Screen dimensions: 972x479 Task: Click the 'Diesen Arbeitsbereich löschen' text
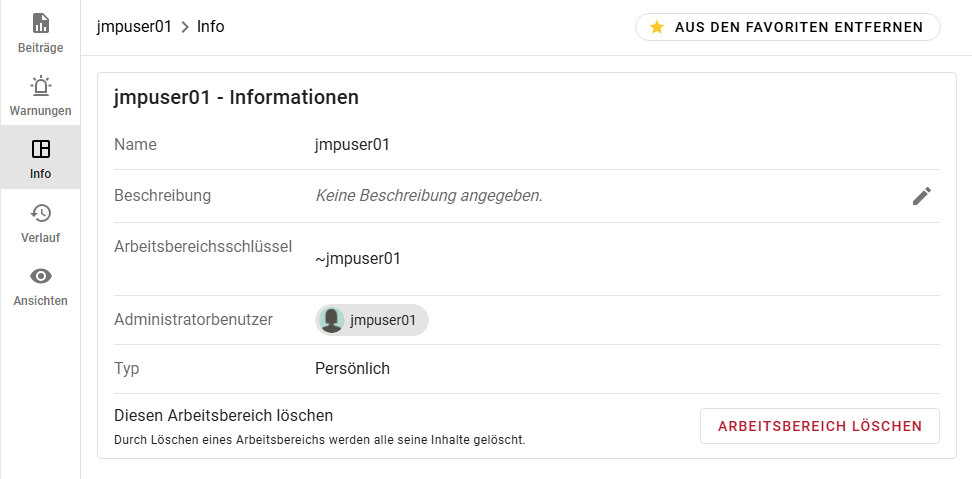point(224,415)
